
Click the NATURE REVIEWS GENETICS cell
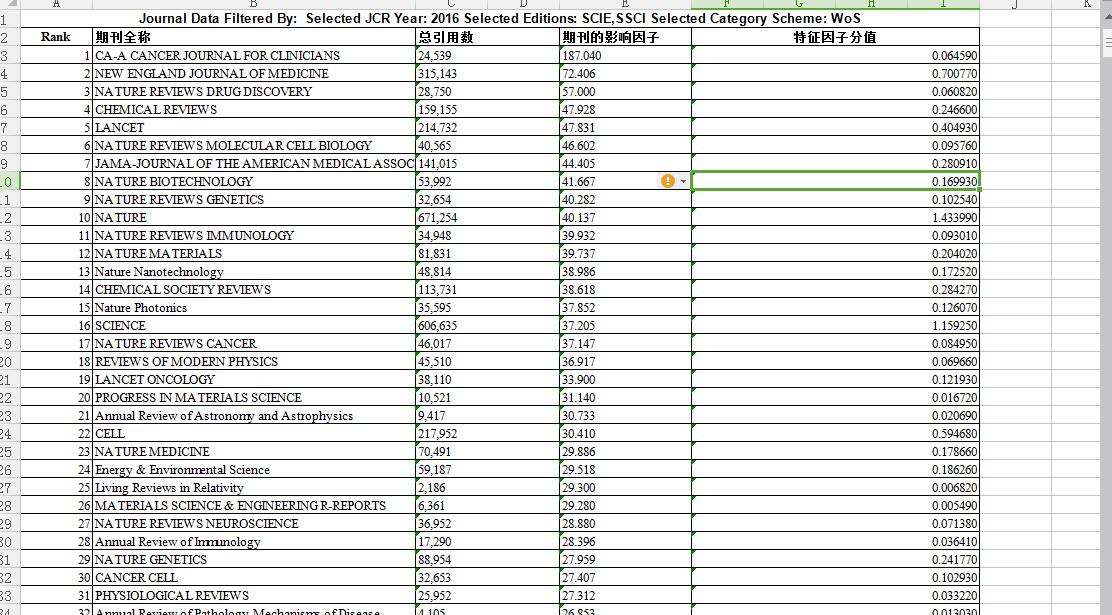254,199
